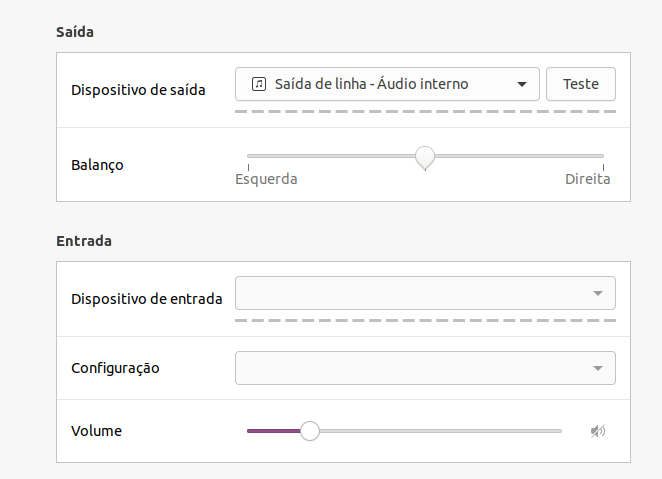Click the Configuração dropdown arrow
Screen dimensions: 662x479
coord(597,368)
